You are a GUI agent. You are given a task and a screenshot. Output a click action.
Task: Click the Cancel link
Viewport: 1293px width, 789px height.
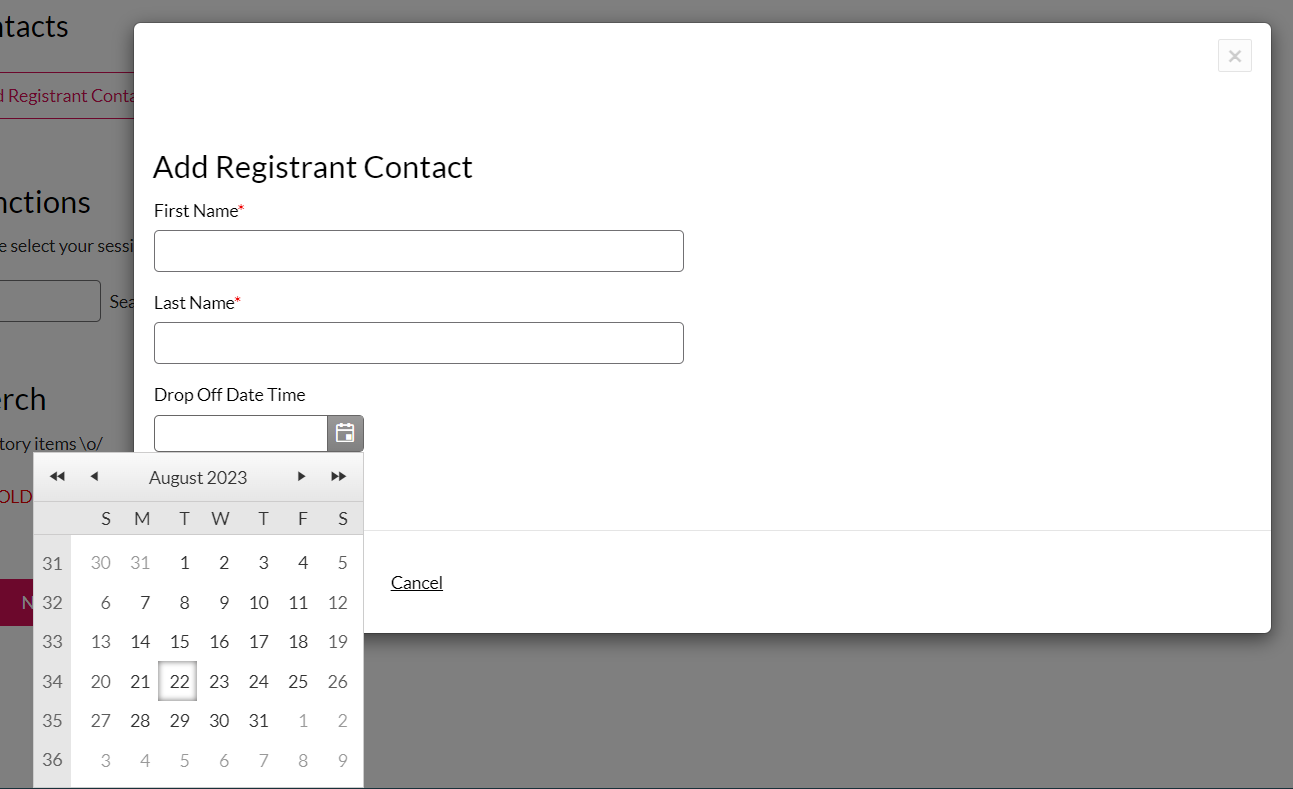416,583
